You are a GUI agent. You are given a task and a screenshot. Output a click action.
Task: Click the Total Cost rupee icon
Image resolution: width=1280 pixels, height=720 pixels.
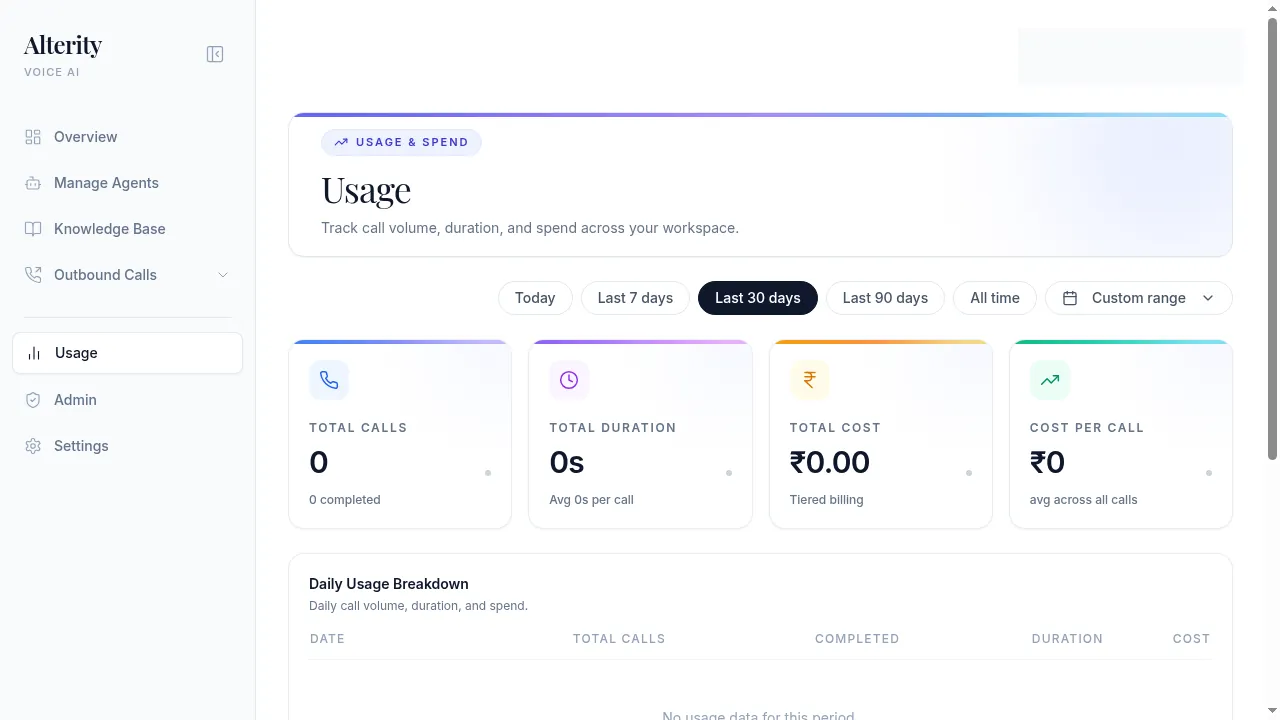[809, 380]
